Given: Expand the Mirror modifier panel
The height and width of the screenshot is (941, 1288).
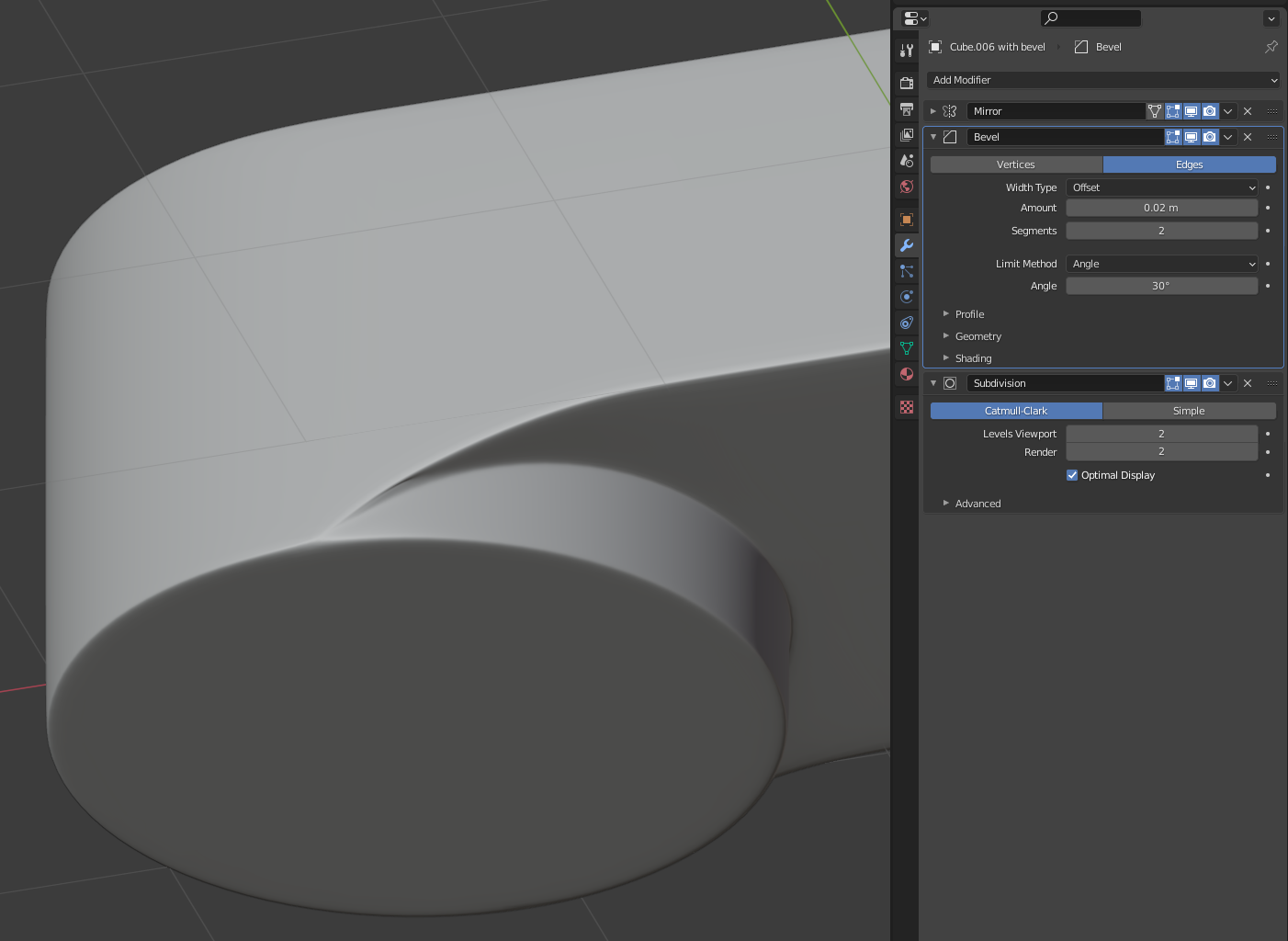Looking at the screenshot, I should 933,111.
